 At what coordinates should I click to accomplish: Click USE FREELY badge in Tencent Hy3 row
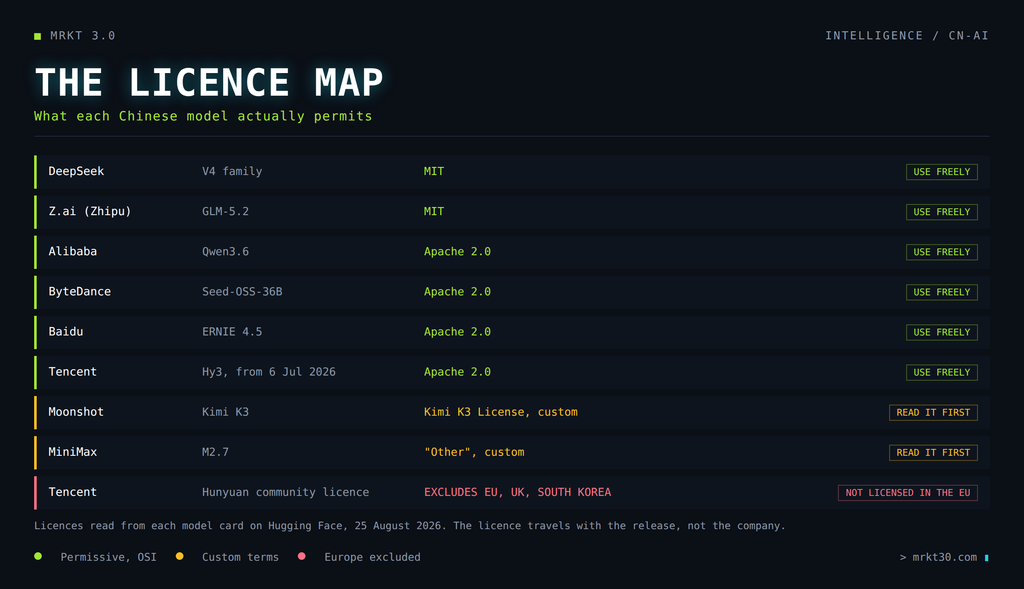pos(942,372)
